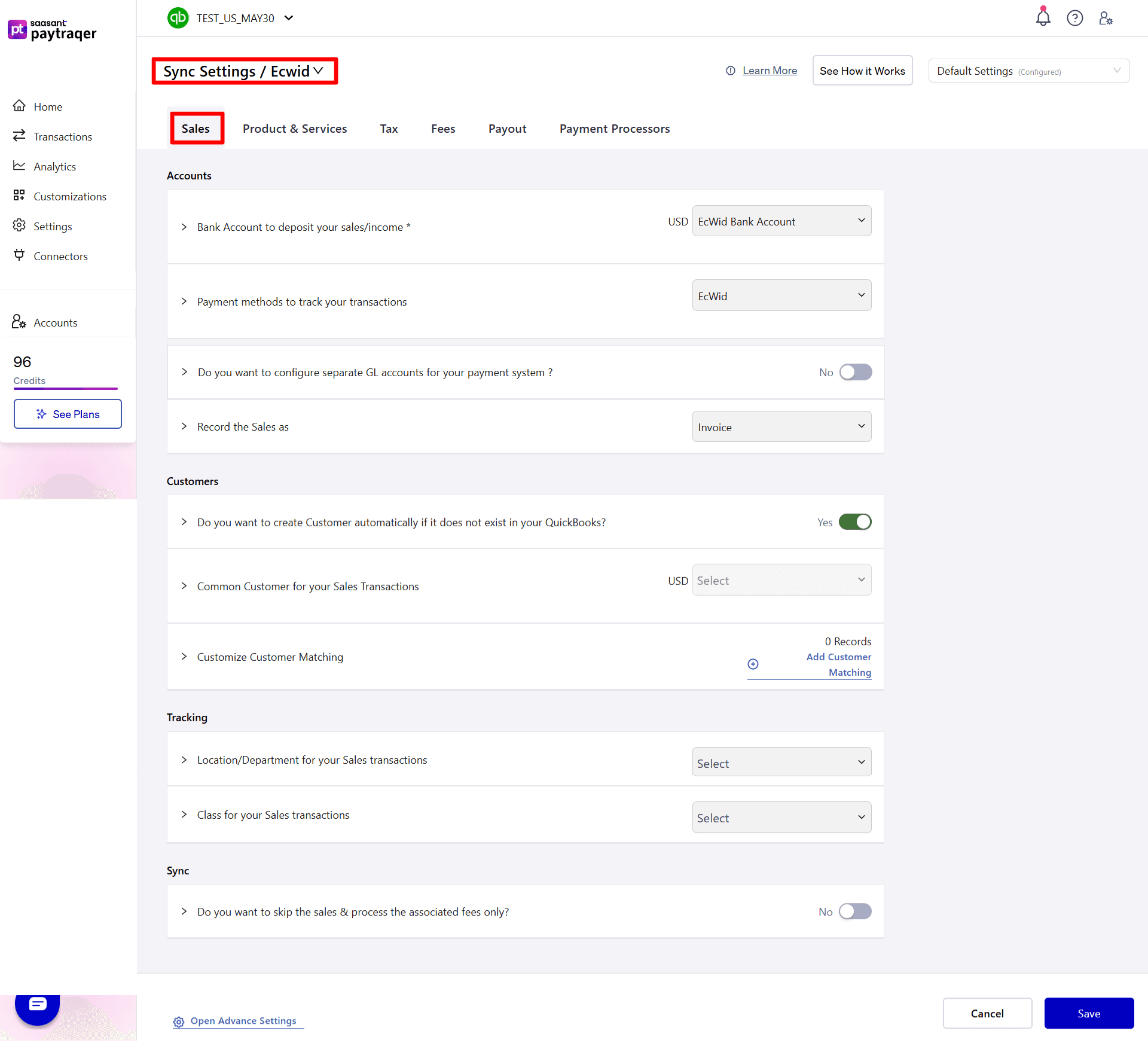Screen dimensions: 1148x1043
Task: Open notifications via the bell icon
Action: [x=1043, y=18]
